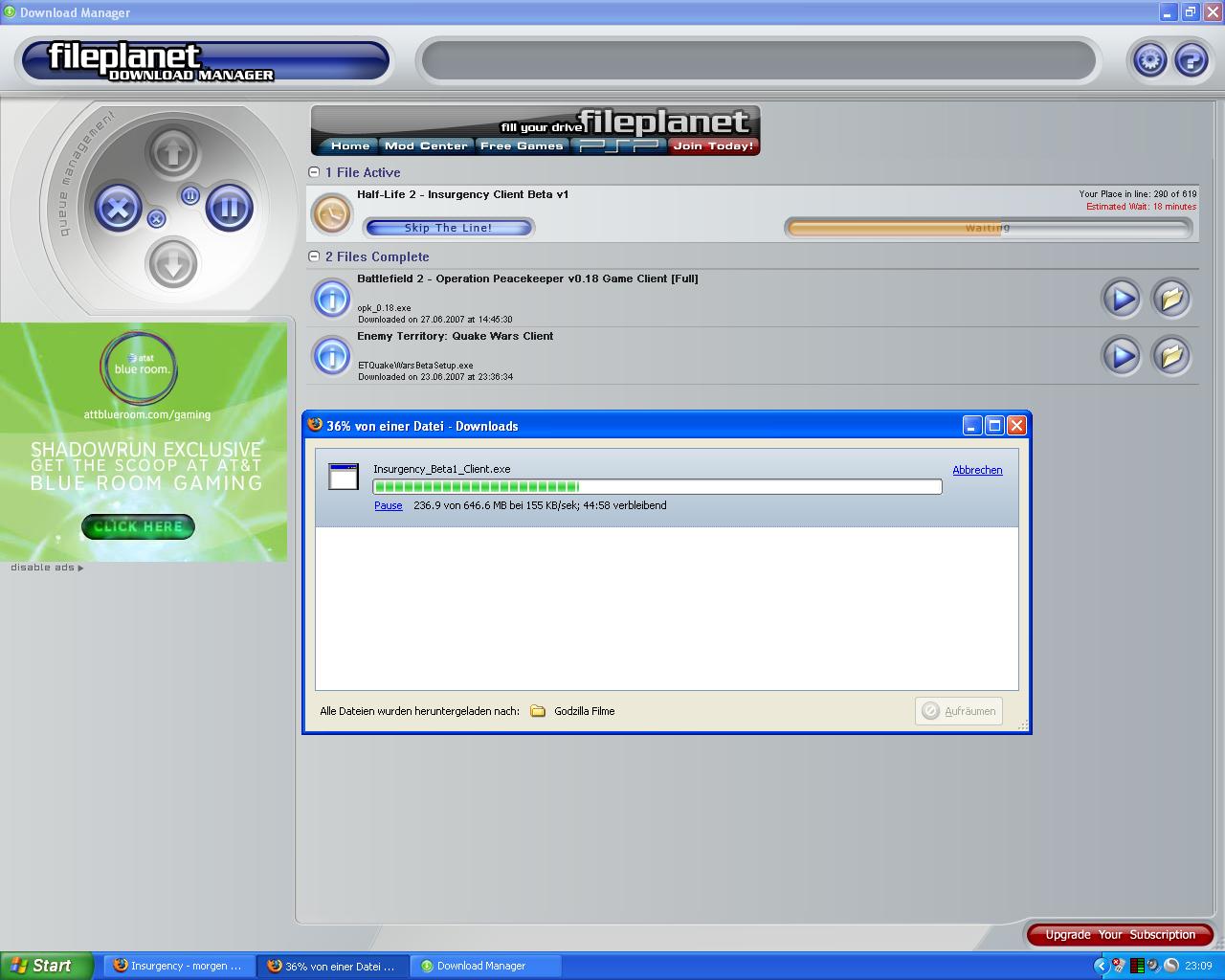This screenshot has height=980, width=1225.
Task: Click Join Today! tab
Action: click(713, 145)
